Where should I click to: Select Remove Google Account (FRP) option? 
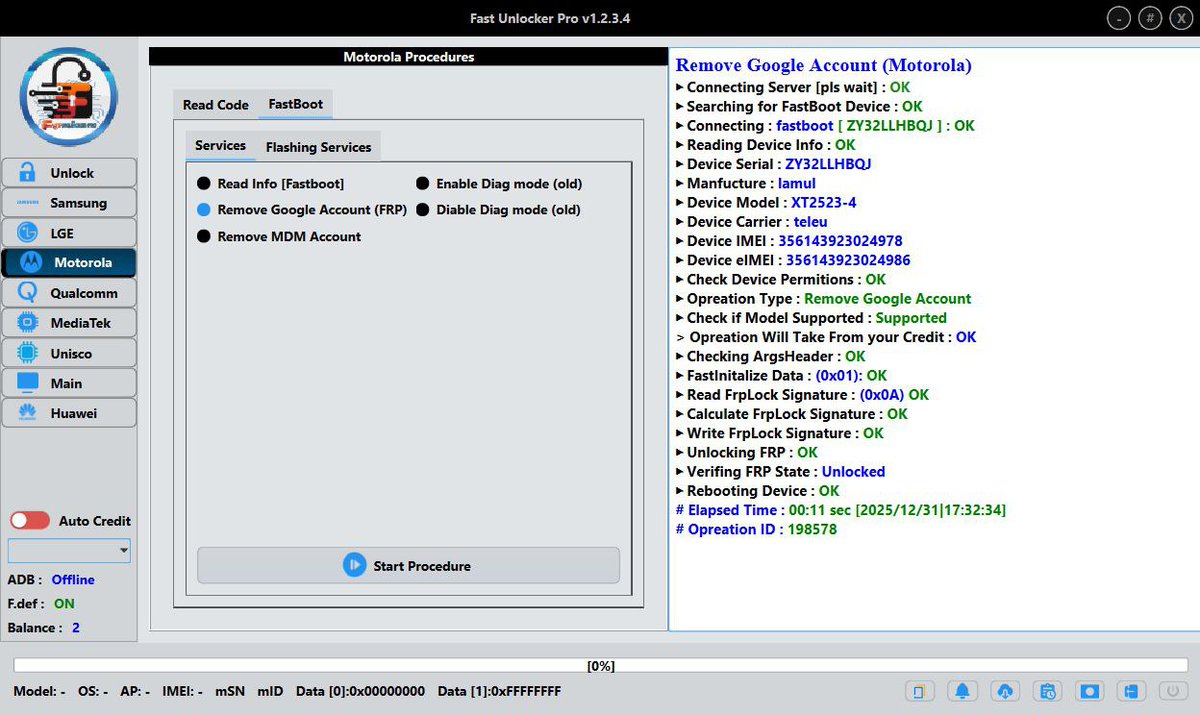pyautogui.click(x=302, y=210)
